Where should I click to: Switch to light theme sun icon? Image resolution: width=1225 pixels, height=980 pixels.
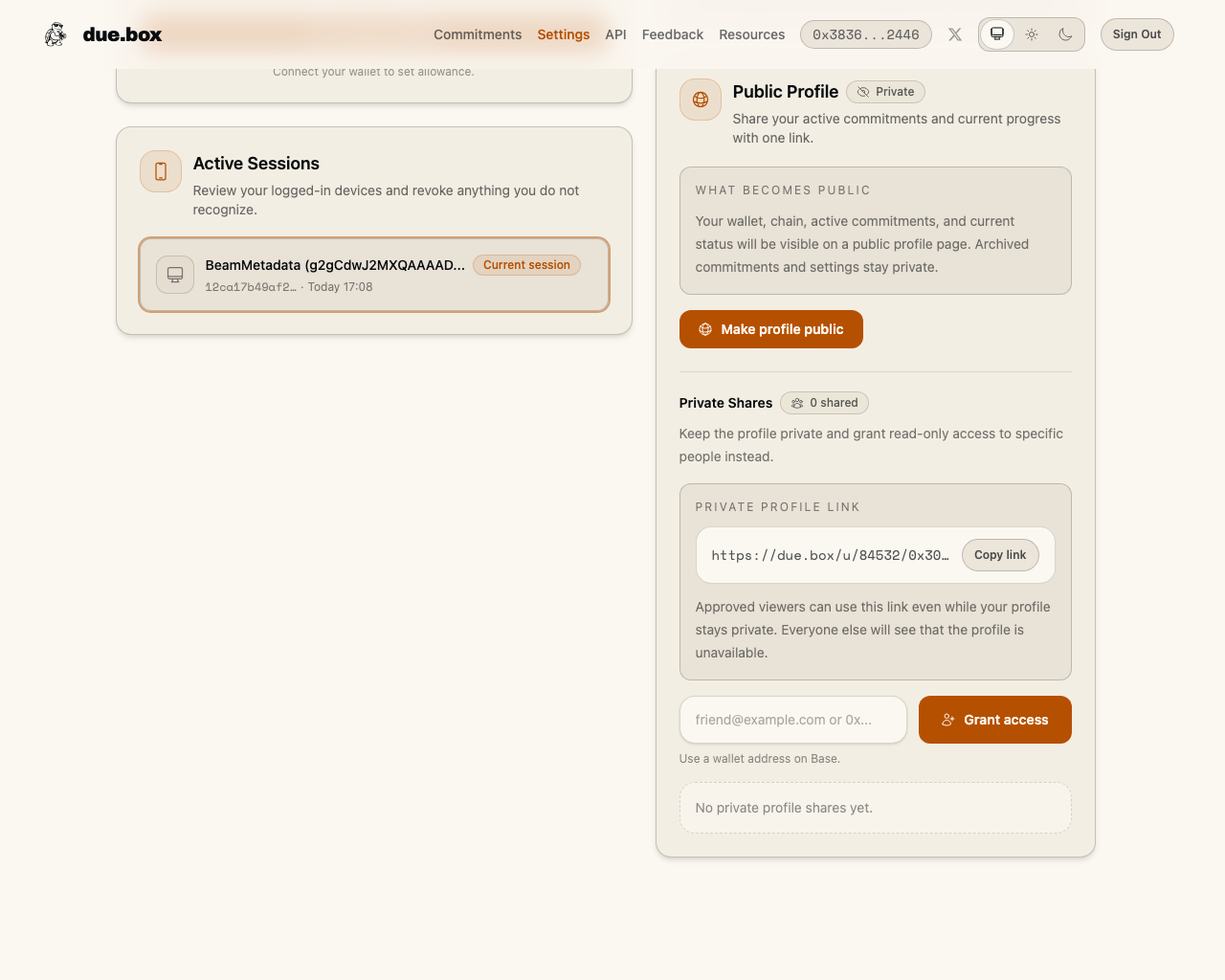pyautogui.click(x=1032, y=34)
